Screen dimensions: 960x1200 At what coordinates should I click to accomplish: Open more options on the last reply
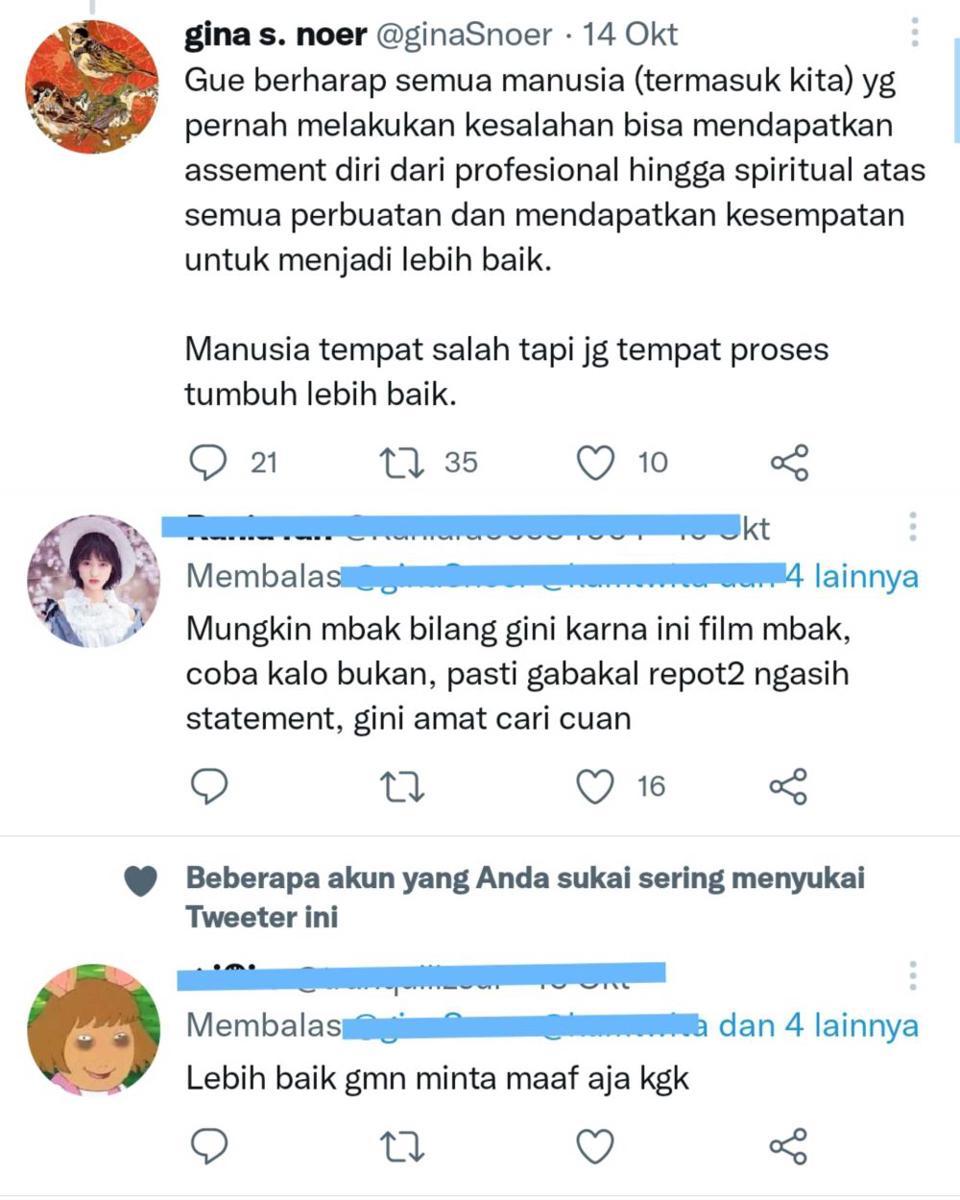pyautogui.click(x=913, y=974)
